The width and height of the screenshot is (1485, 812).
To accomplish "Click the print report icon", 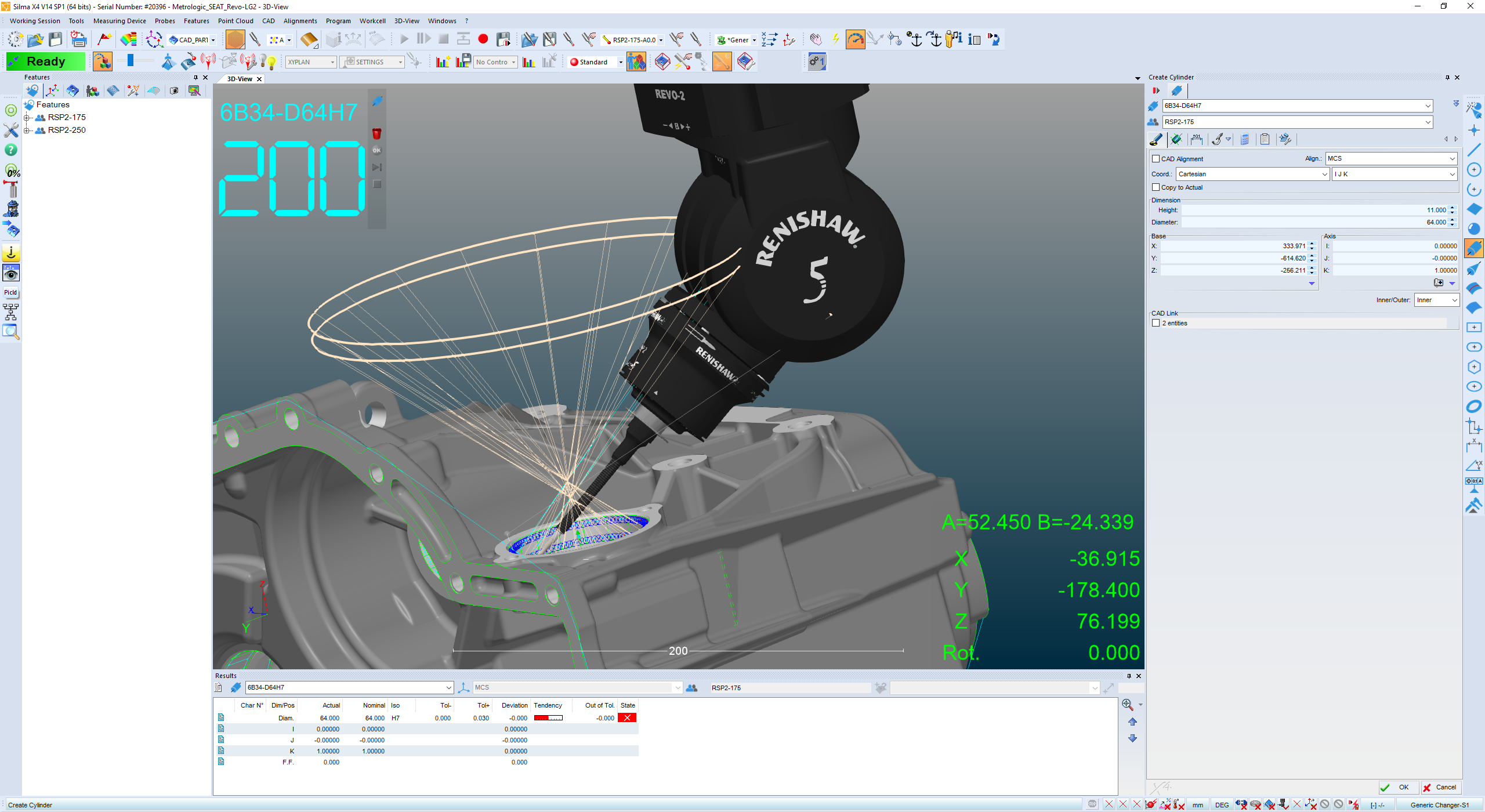I will click(x=78, y=39).
